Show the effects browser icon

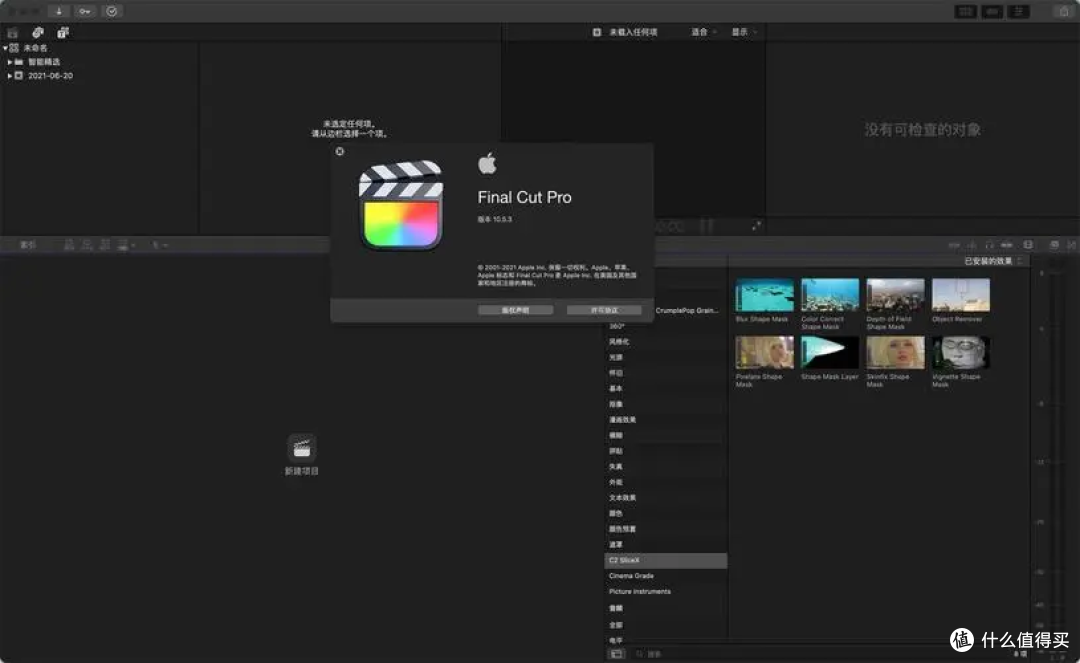1055,244
